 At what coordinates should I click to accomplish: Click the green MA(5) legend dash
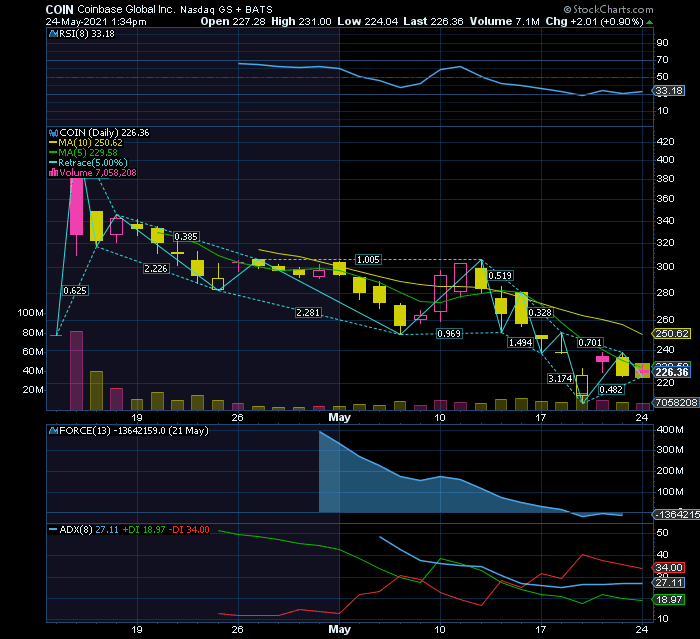[x=53, y=153]
